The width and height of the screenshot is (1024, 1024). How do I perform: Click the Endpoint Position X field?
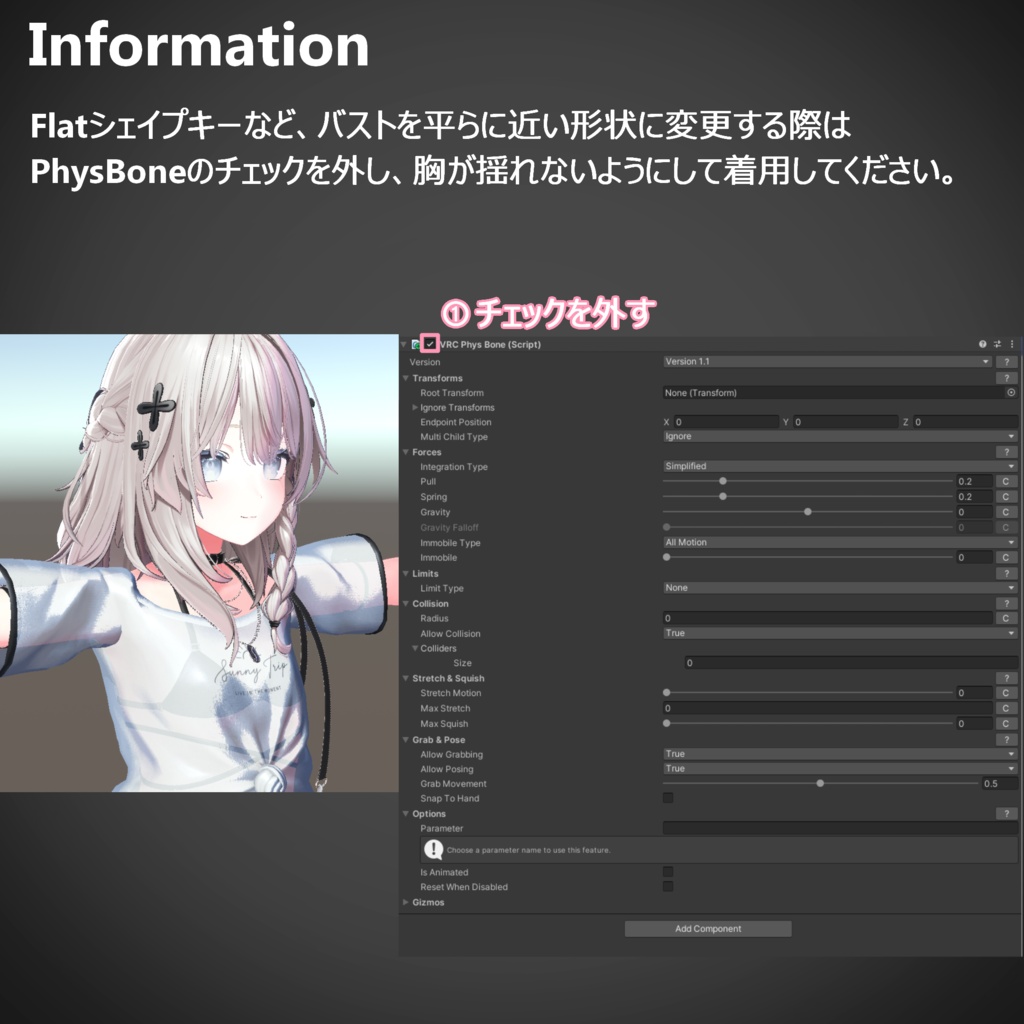(726, 423)
